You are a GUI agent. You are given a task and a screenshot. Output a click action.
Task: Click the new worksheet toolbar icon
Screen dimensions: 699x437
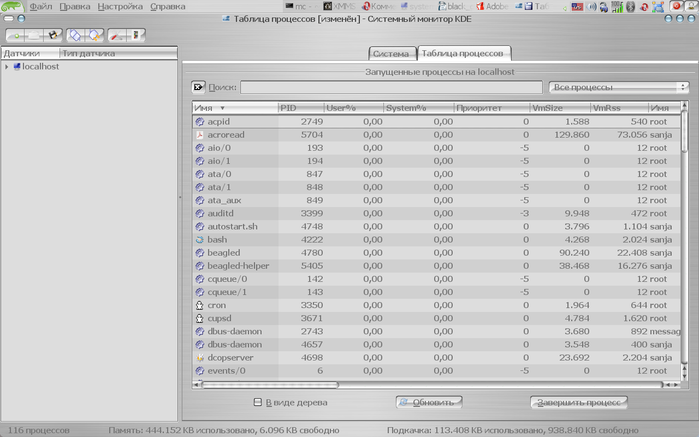(17, 35)
